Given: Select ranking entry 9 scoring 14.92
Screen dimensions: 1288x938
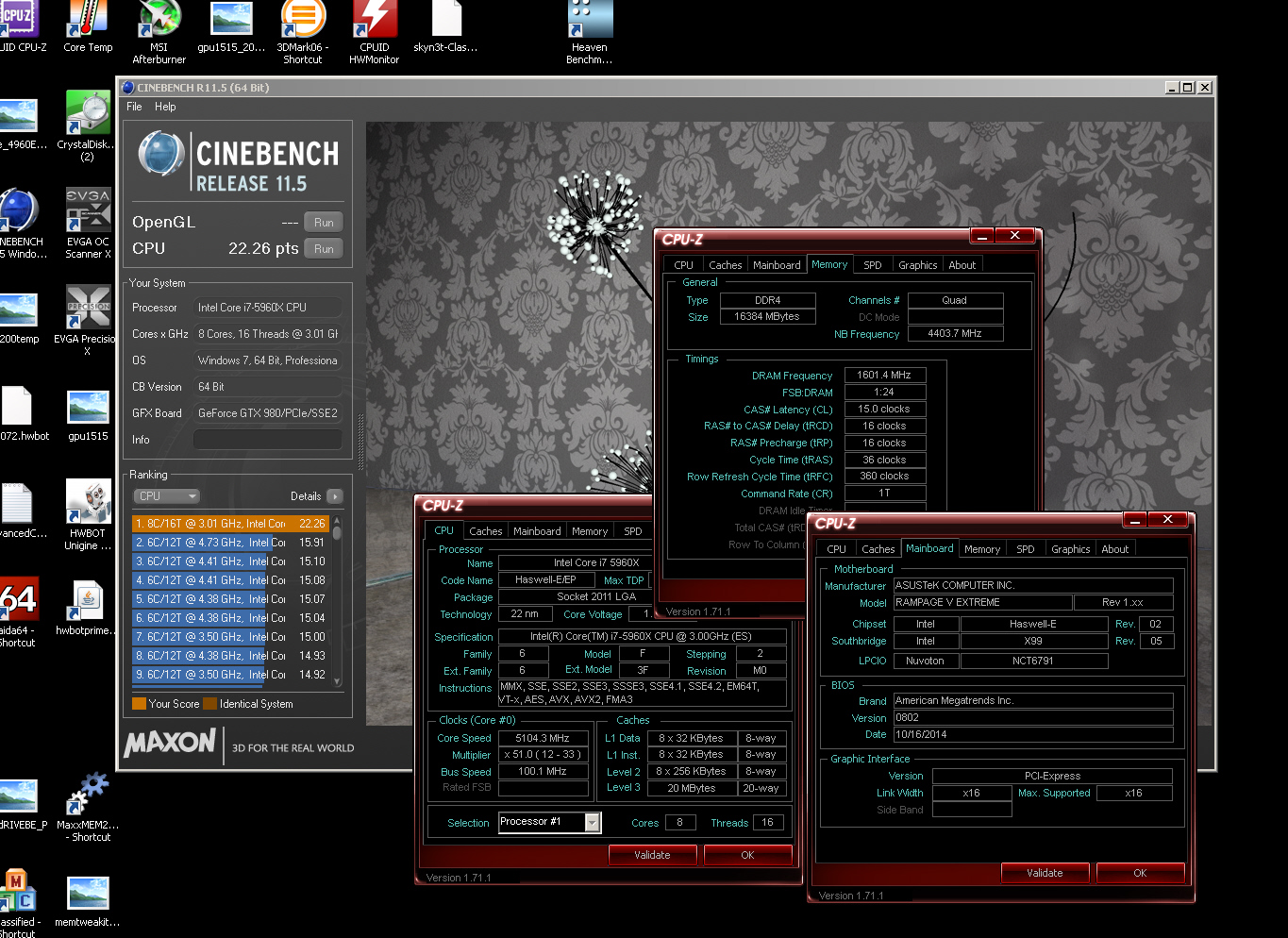Looking at the screenshot, I should click(230, 674).
